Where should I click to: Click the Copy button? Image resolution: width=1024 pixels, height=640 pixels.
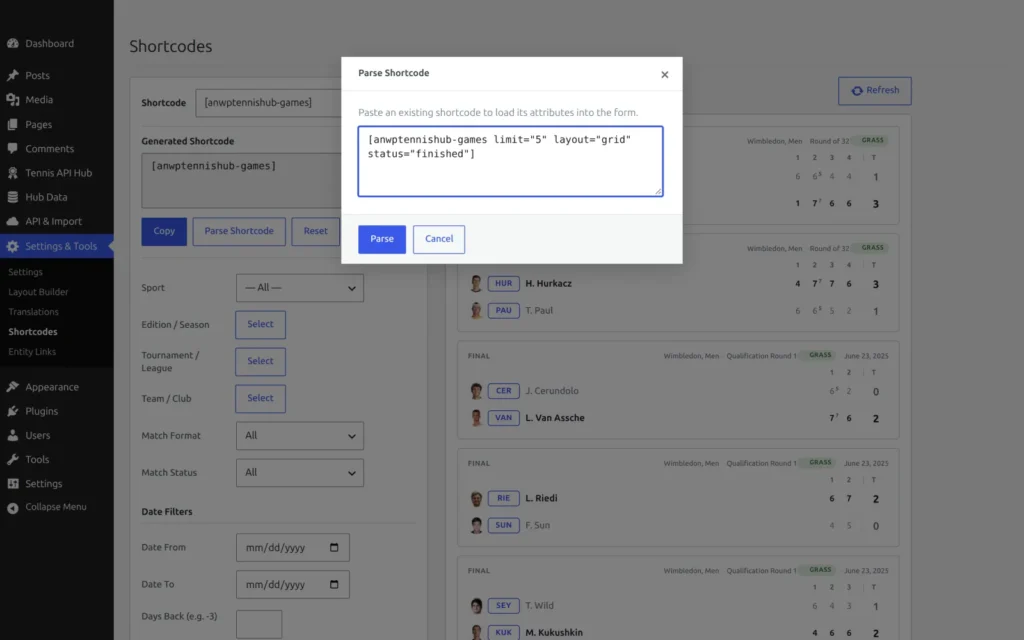164,231
